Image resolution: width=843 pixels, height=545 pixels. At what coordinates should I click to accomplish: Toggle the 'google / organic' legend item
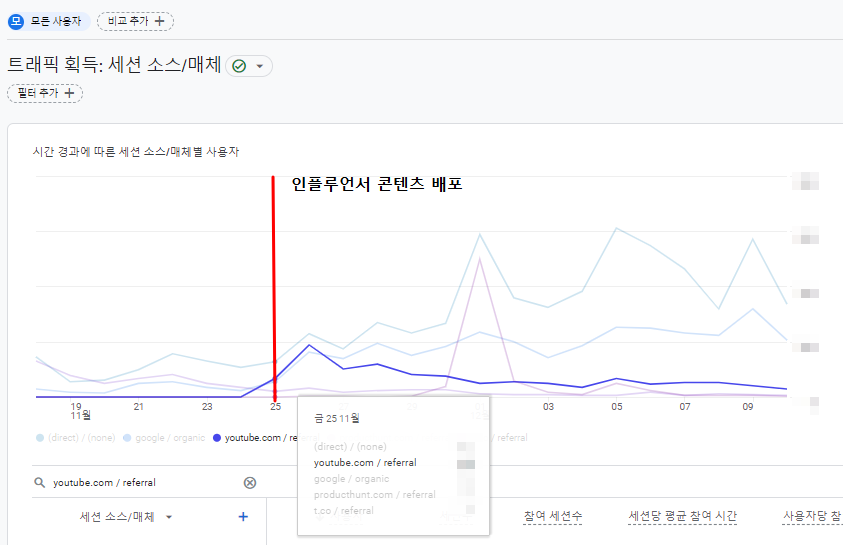click(x=164, y=438)
